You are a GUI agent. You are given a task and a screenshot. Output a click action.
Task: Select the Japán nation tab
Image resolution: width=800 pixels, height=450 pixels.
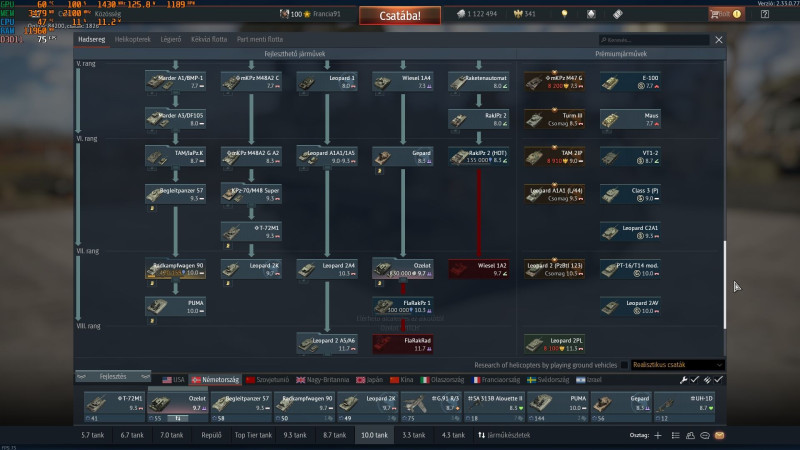click(x=370, y=380)
